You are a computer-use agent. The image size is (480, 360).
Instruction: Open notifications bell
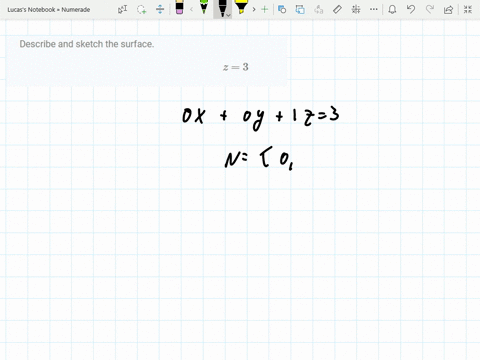(x=392, y=9)
